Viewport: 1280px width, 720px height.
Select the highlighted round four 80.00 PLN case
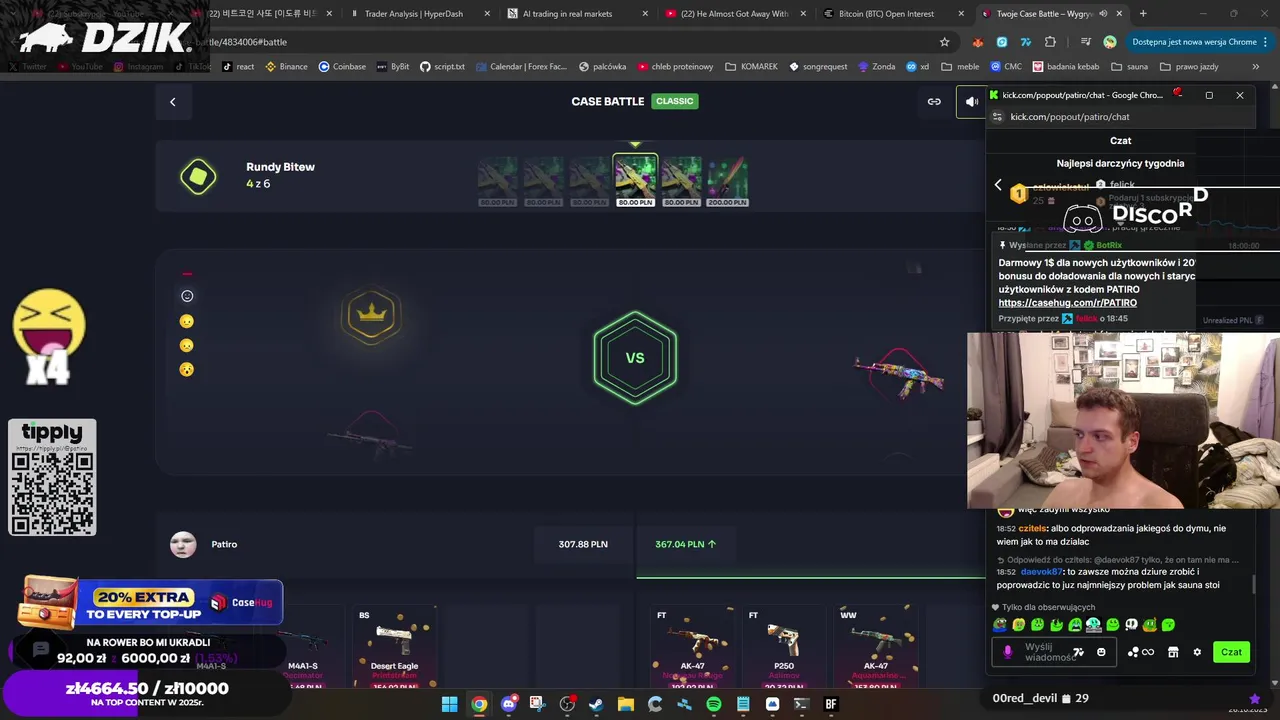coord(635,181)
